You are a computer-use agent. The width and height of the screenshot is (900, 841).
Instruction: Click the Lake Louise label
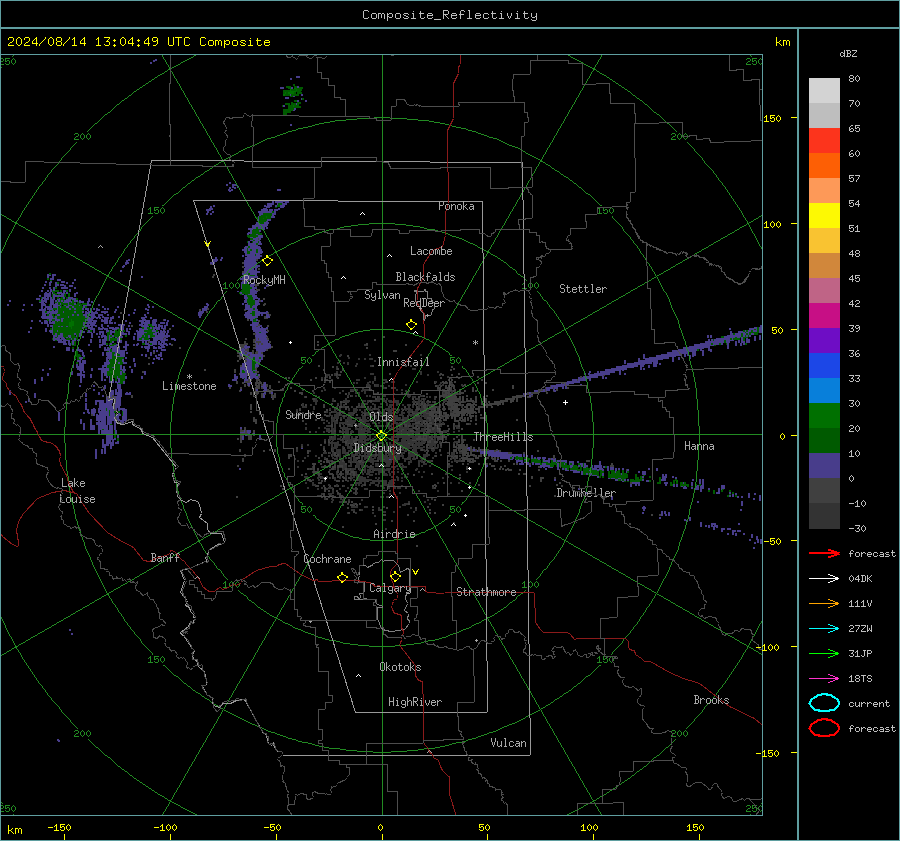tap(77, 491)
